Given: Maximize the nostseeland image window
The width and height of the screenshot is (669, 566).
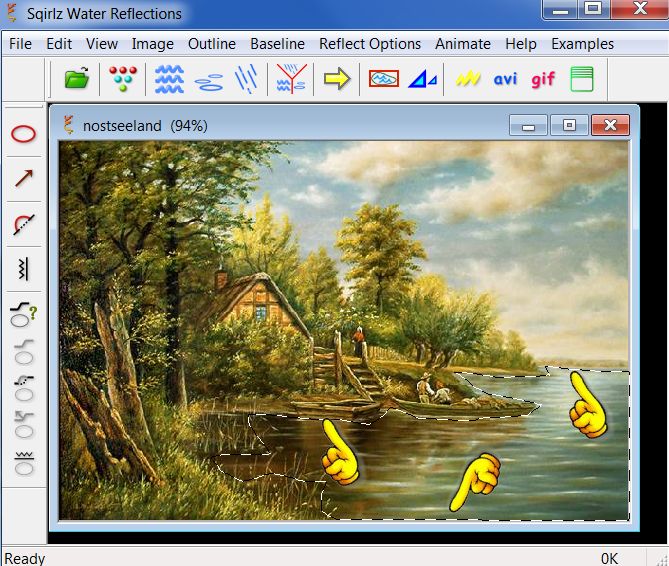Looking at the screenshot, I should click(569, 125).
